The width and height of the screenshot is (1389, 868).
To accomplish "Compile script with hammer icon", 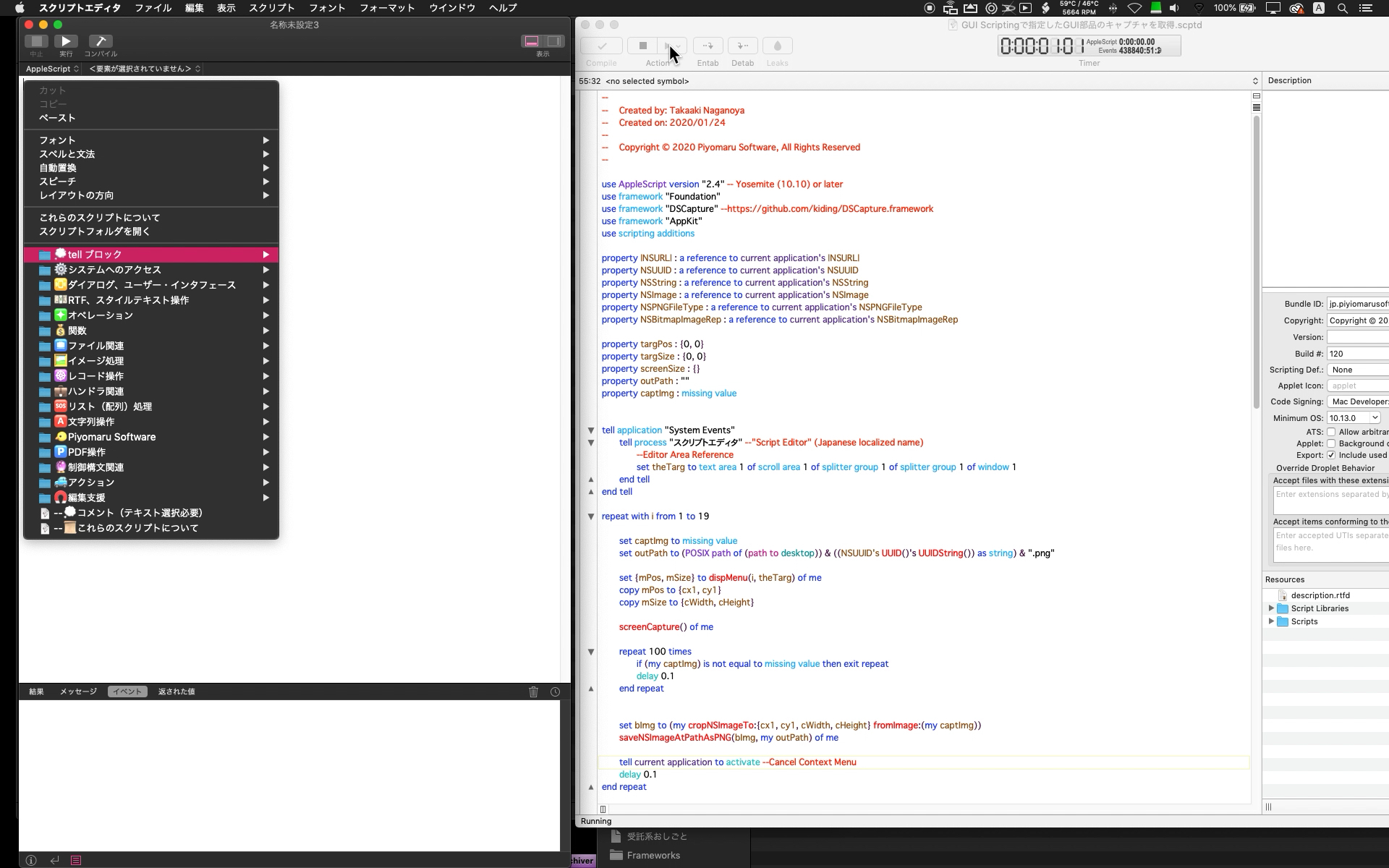I will click(101, 41).
